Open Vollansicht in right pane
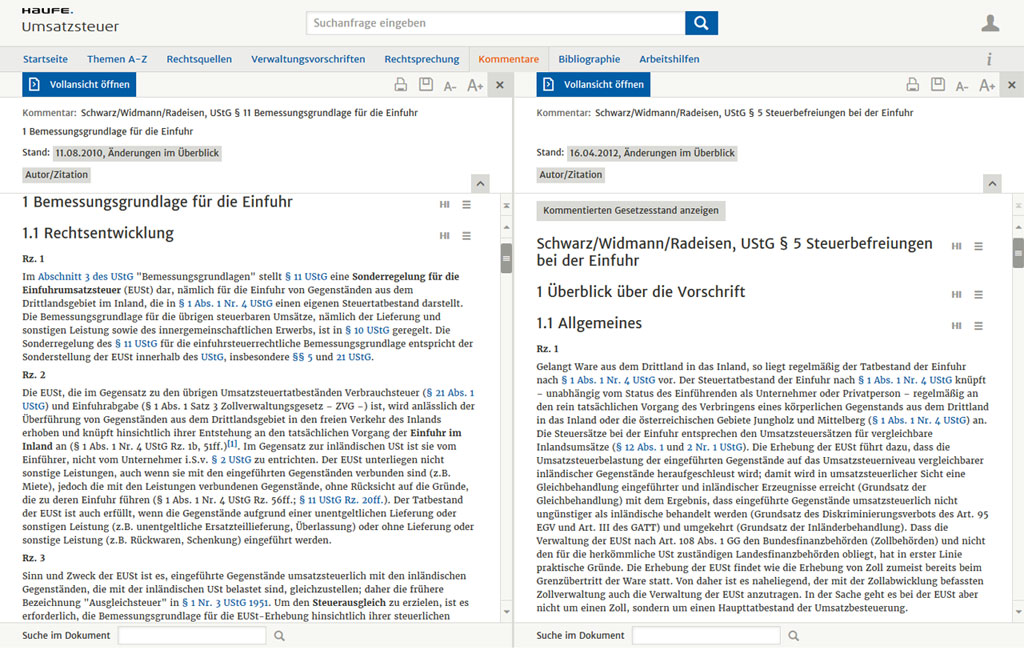The height and width of the screenshot is (670, 1024). 594,84
